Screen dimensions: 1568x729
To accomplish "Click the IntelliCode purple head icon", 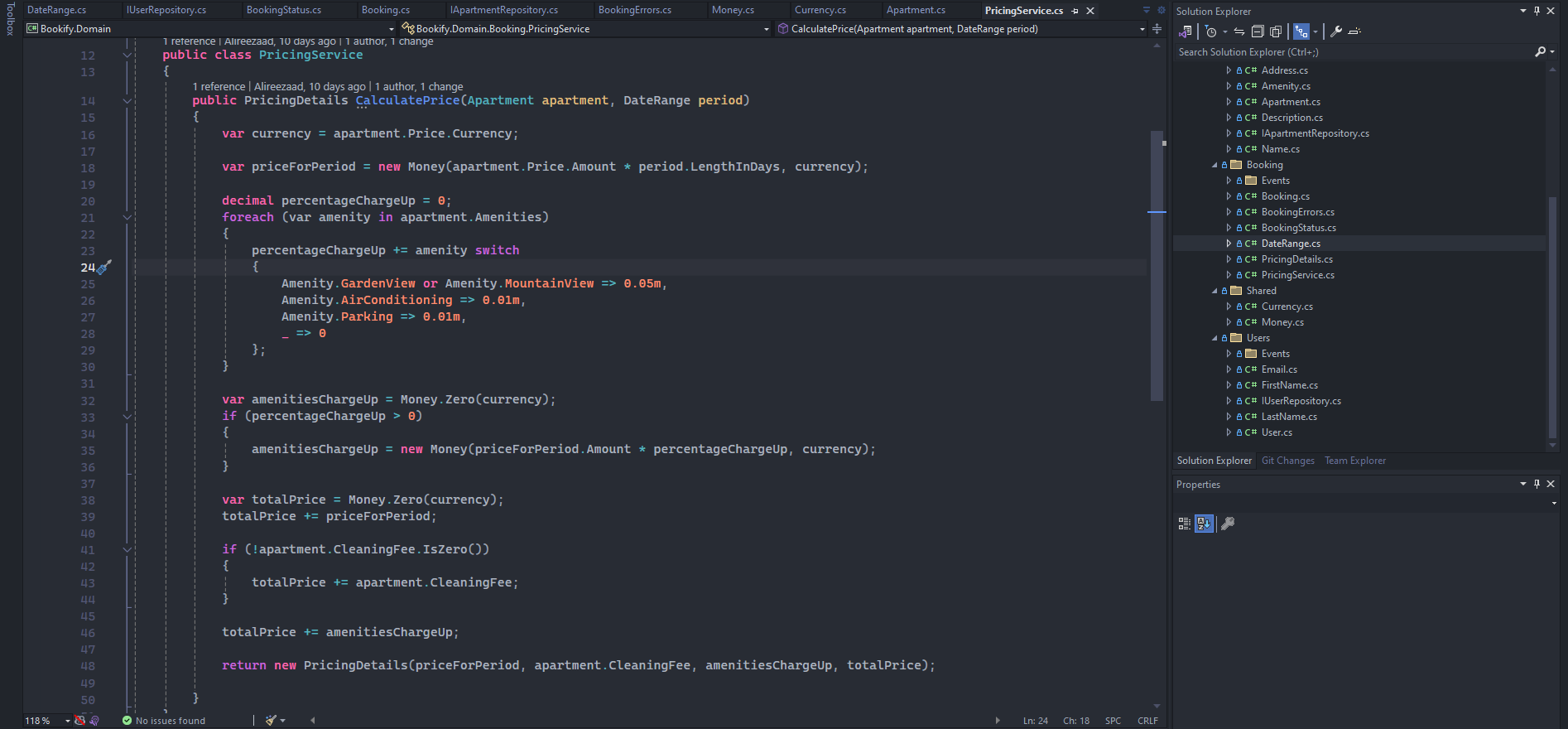I will coord(94,721).
